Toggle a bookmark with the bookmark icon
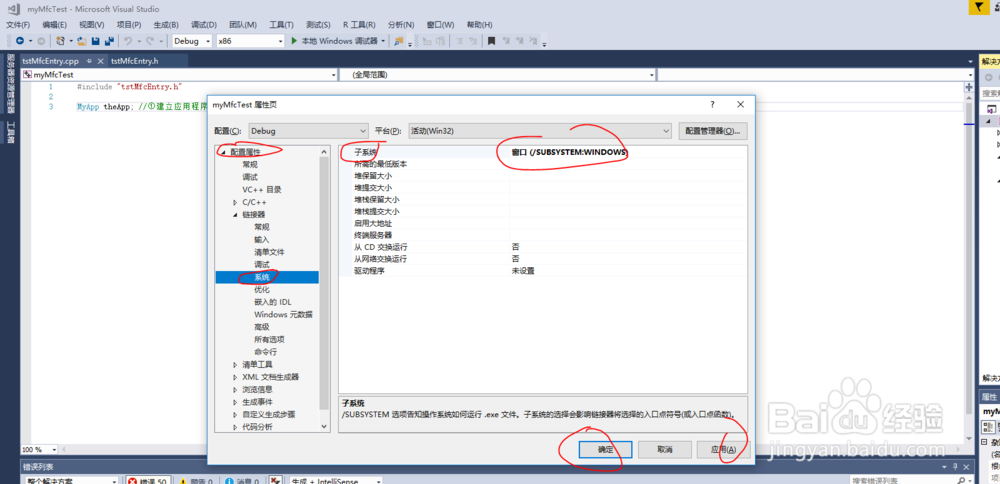 click(x=492, y=41)
